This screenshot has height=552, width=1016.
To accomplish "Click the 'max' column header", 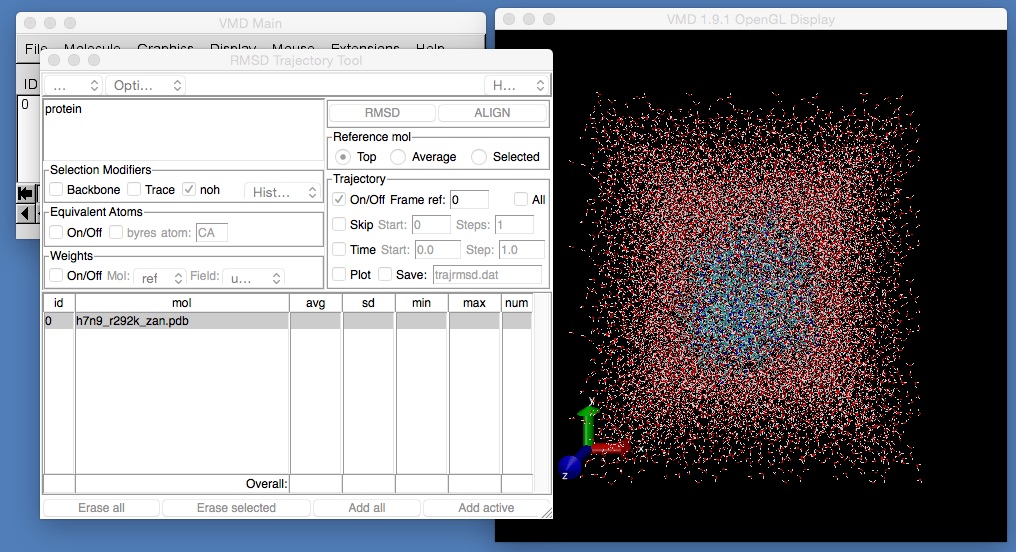I will pyautogui.click(x=474, y=303).
